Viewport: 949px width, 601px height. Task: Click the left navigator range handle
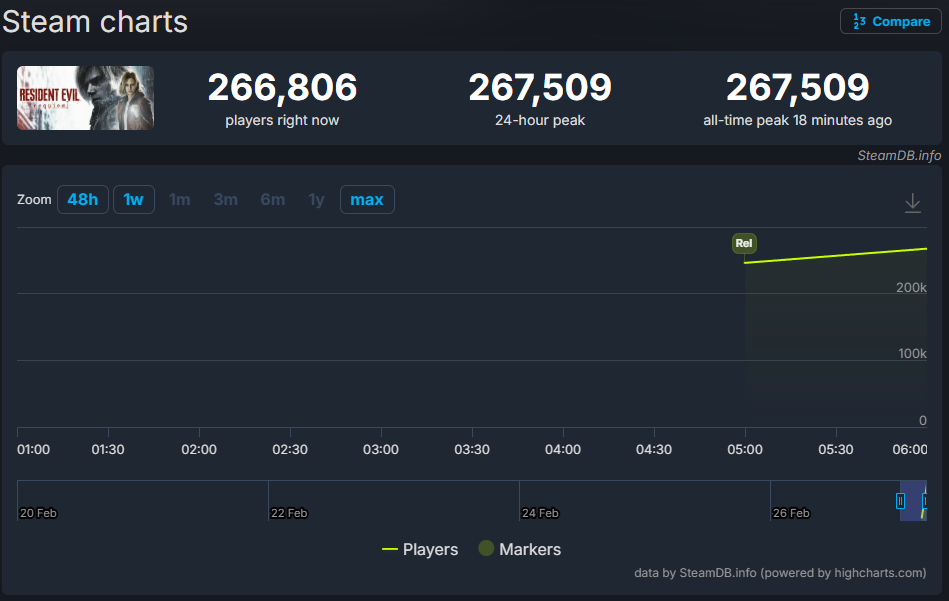click(901, 501)
